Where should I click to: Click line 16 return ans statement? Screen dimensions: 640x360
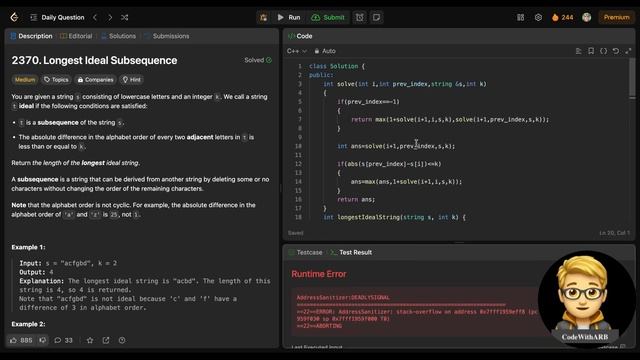coord(356,200)
